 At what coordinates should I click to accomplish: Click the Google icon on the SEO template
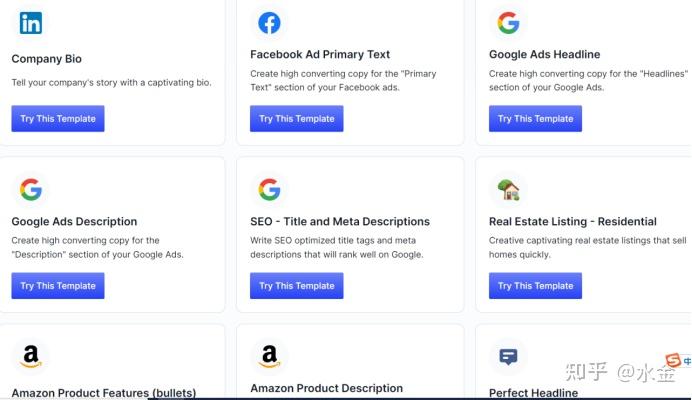[x=269, y=189]
